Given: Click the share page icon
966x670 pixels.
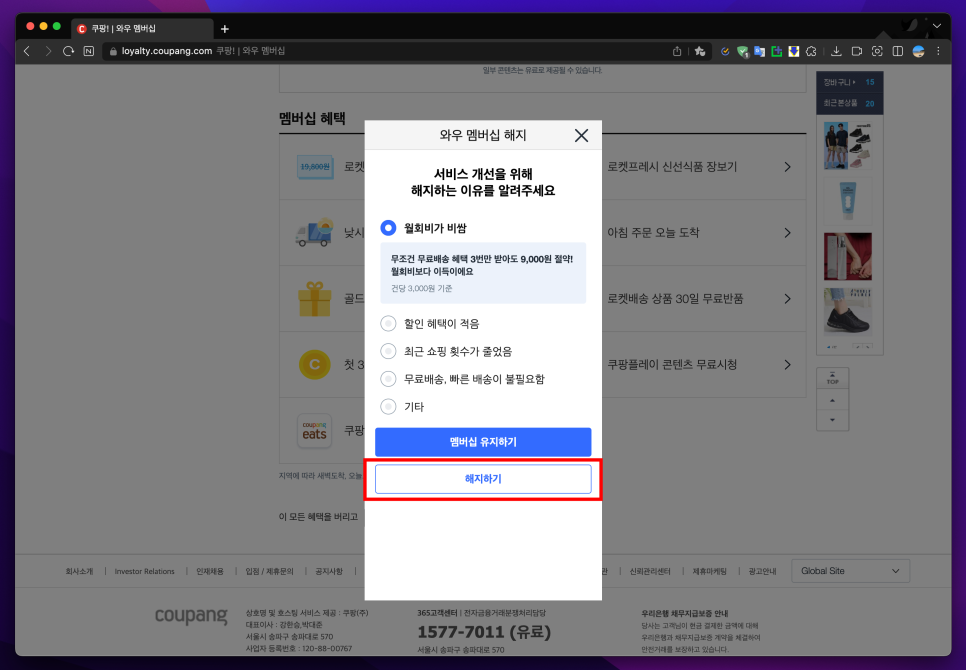Looking at the screenshot, I should point(677,51).
